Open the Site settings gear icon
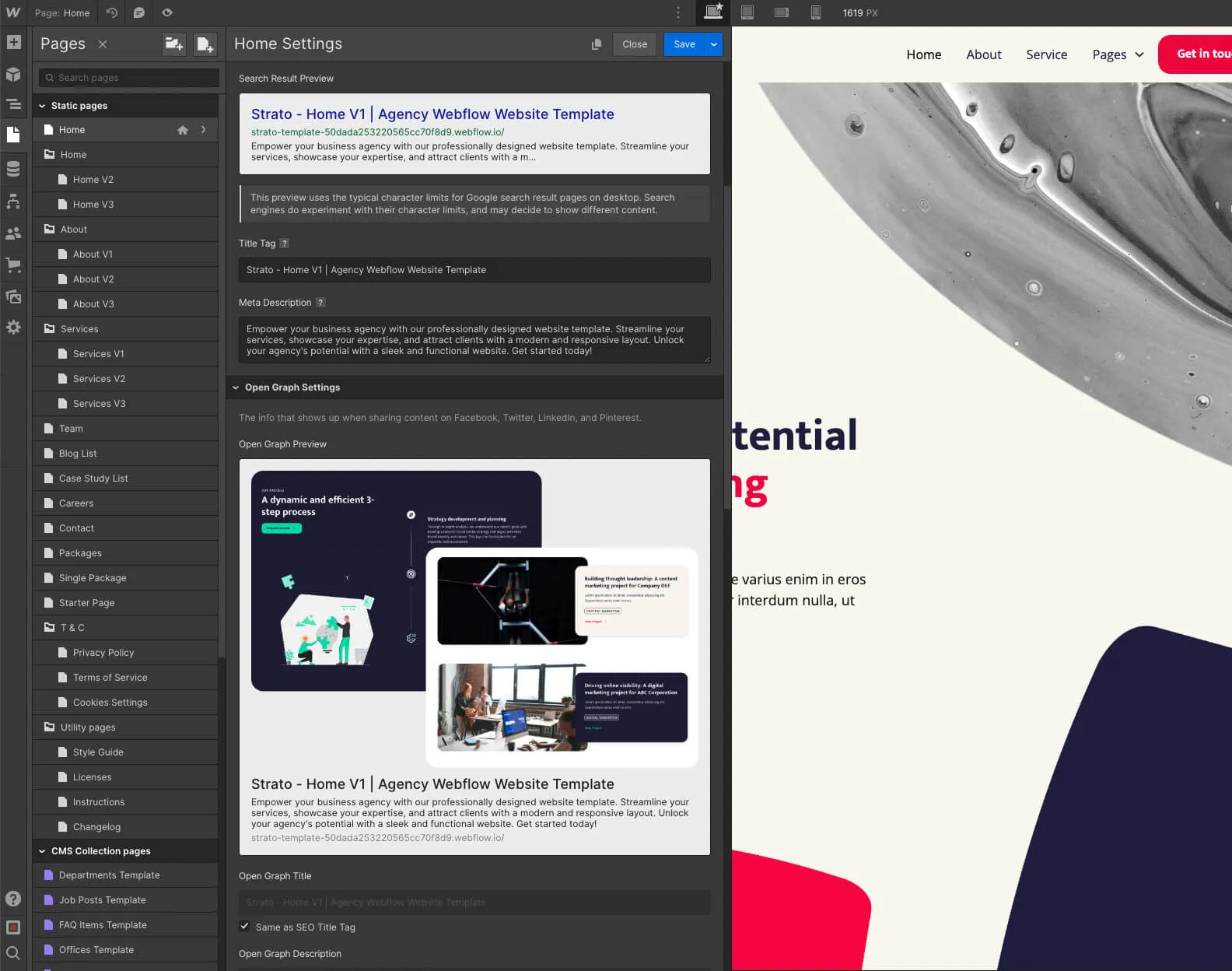1232x971 pixels. (x=13, y=328)
